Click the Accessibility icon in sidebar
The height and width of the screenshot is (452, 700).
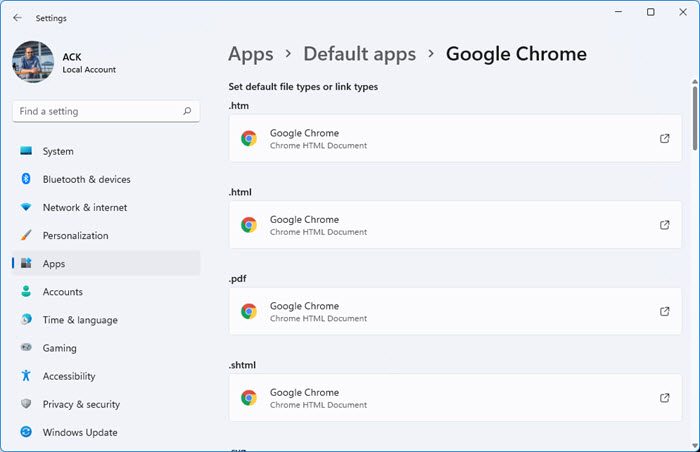(x=26, y=377)
